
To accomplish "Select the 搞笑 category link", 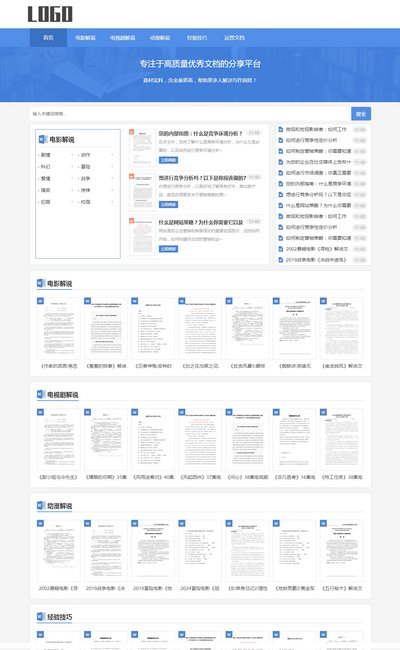I will [46, 190].
